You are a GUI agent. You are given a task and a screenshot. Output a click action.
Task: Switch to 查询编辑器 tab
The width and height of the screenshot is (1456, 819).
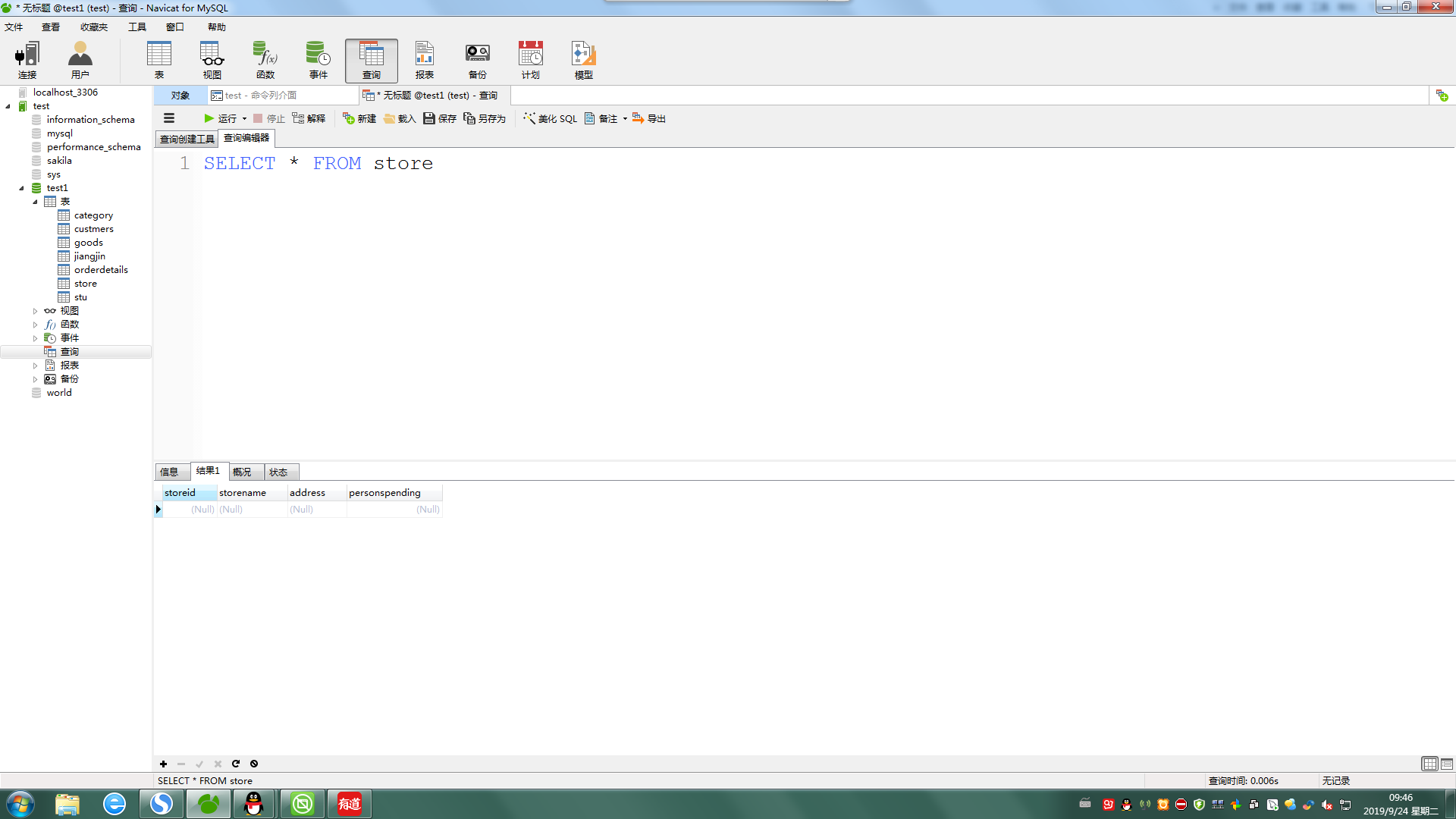pos(246,138)
